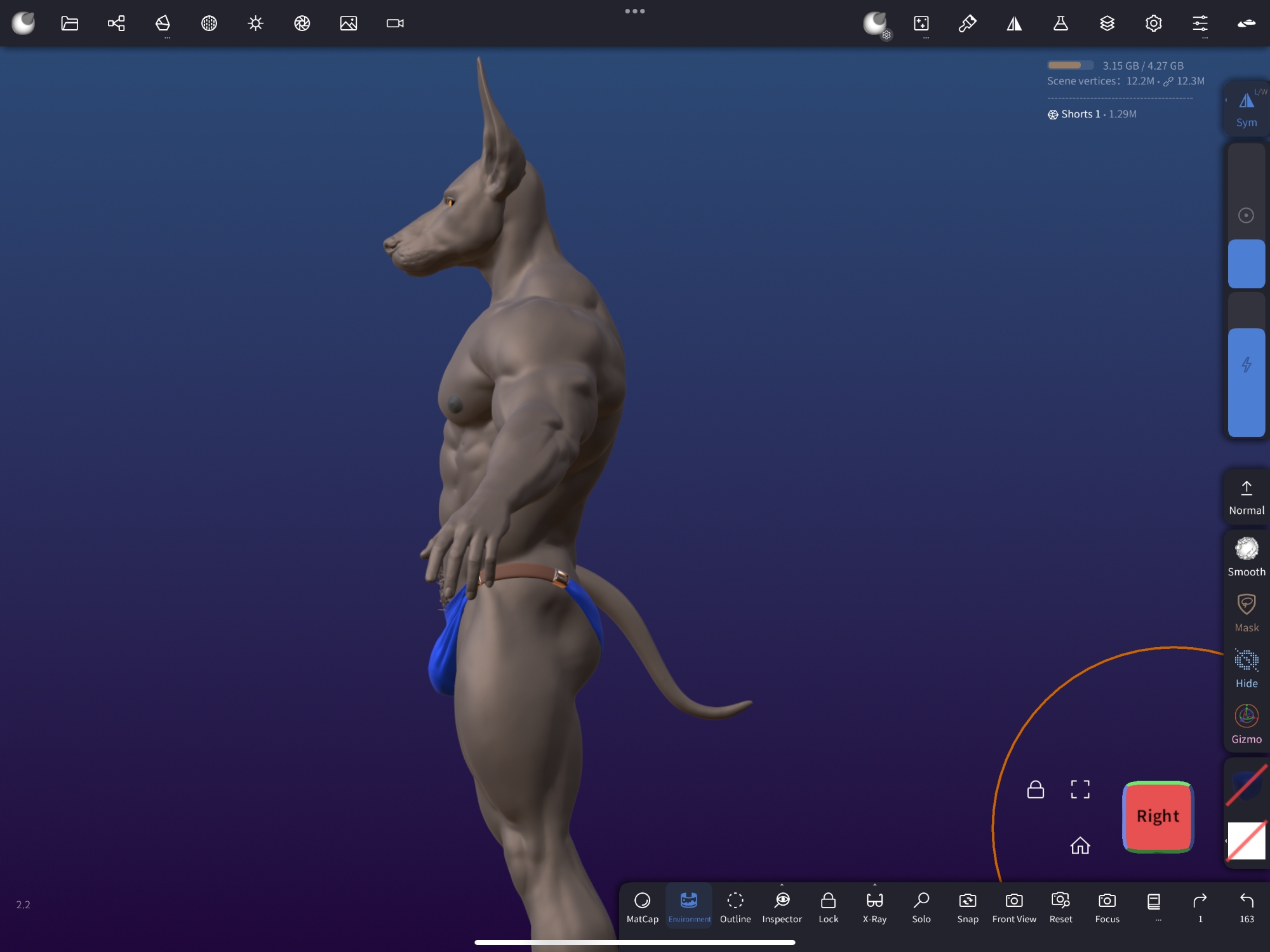Toggle Solo mode for the object
1270x952 pixels.
pos(921,906)
